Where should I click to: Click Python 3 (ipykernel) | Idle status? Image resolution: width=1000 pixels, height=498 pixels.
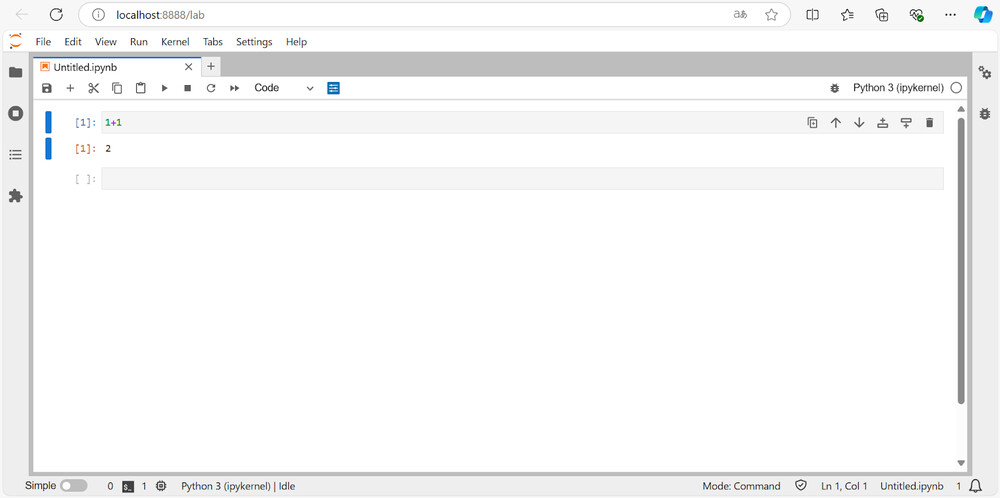(x=238, y=486)
